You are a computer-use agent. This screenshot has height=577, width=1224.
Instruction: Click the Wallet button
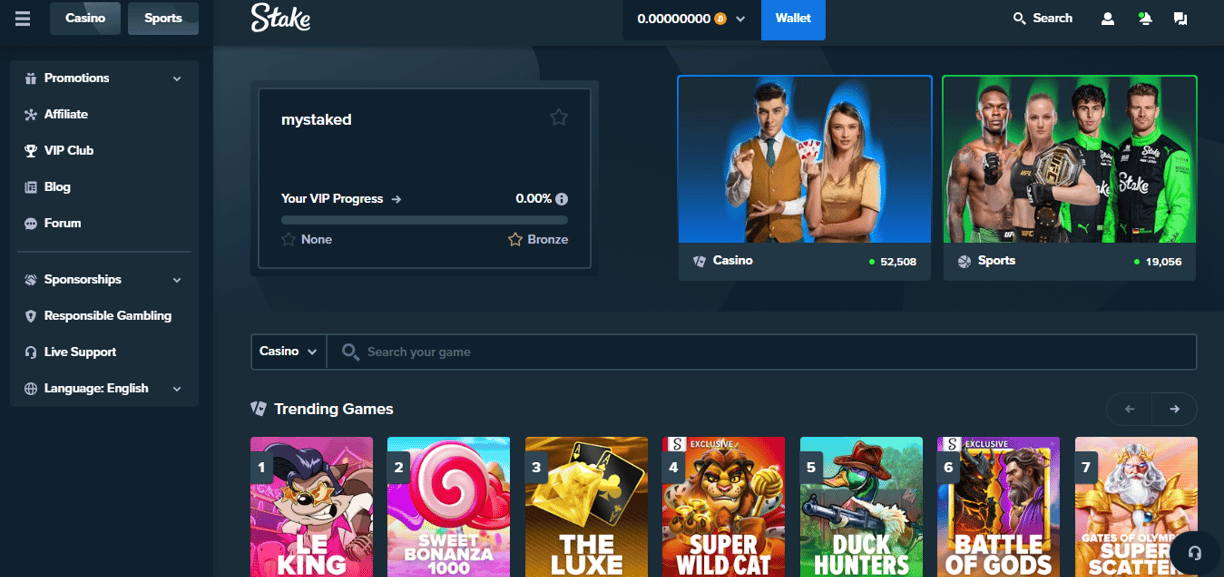(793, 19)
